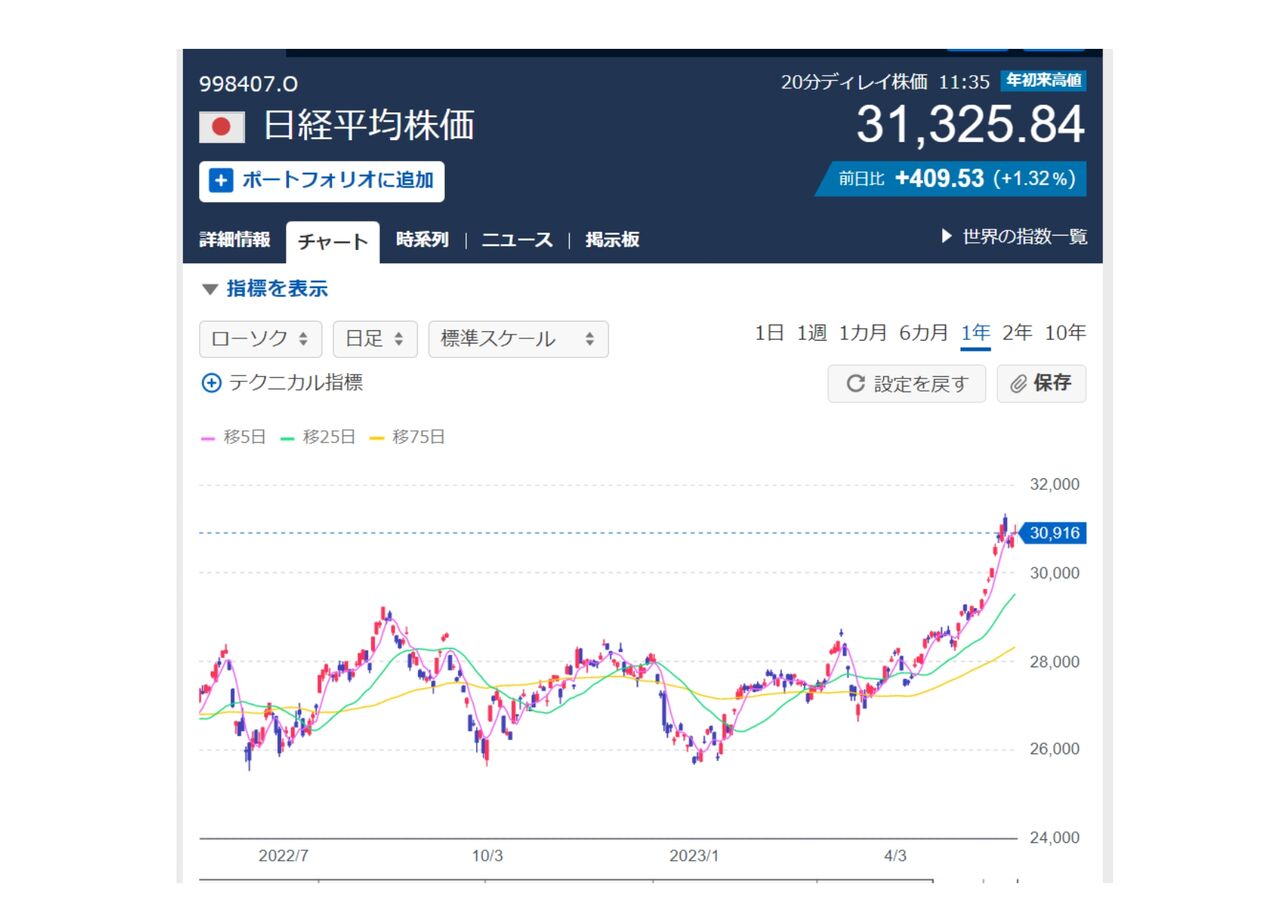
Task: Click the 年初来高値 badge
Action: point(1044,81)
